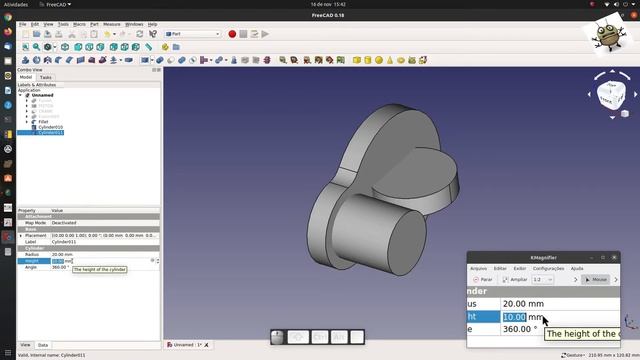The width and height of the screenshot is (640, 360).
Task: Click the execute macro play icon
Action: pos(265,34)
